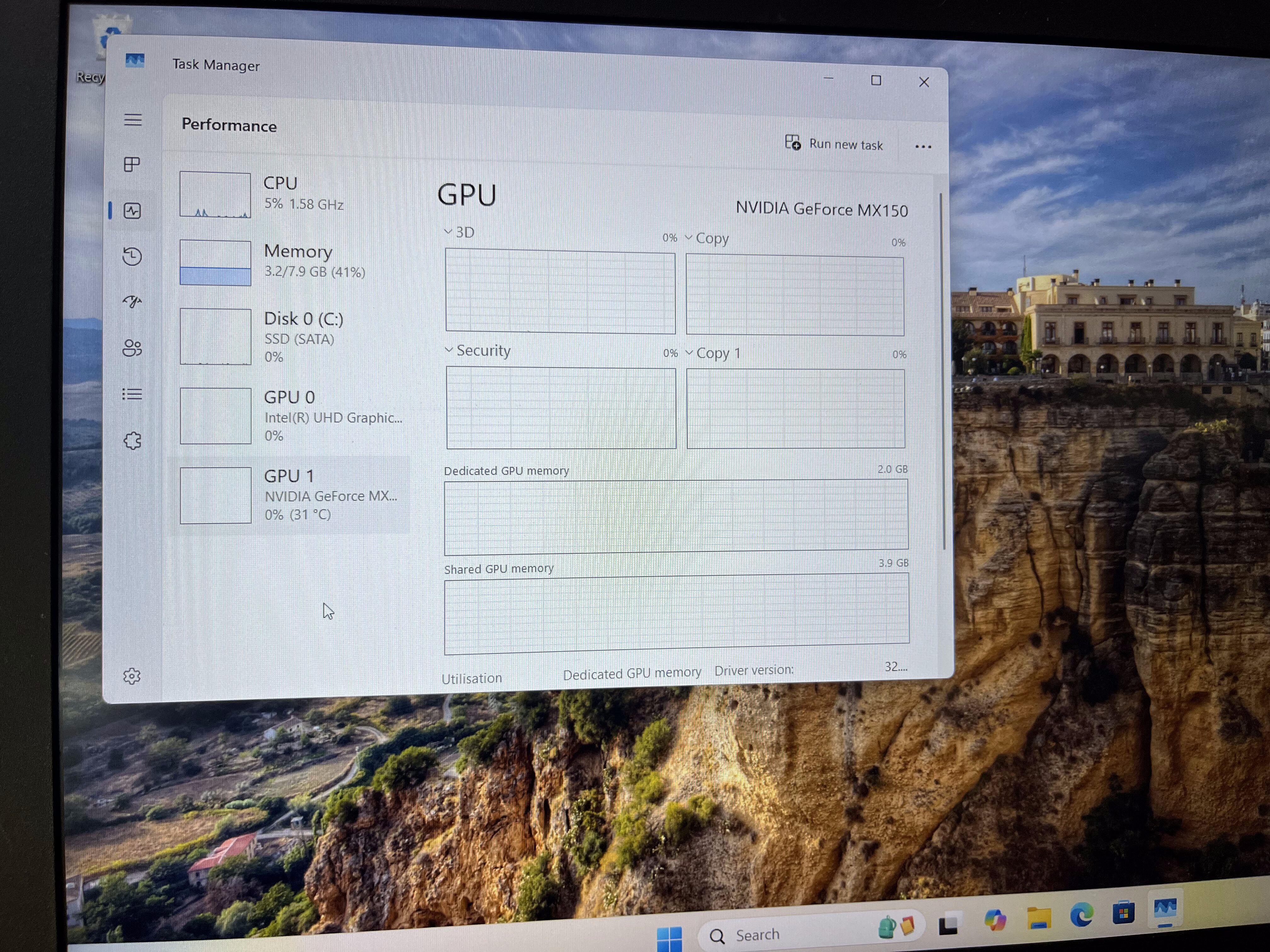This screenshot has height=952, width=1270.
Task: Click the 3.9 GB shared memory value
Action: click(x=893, y=563)
